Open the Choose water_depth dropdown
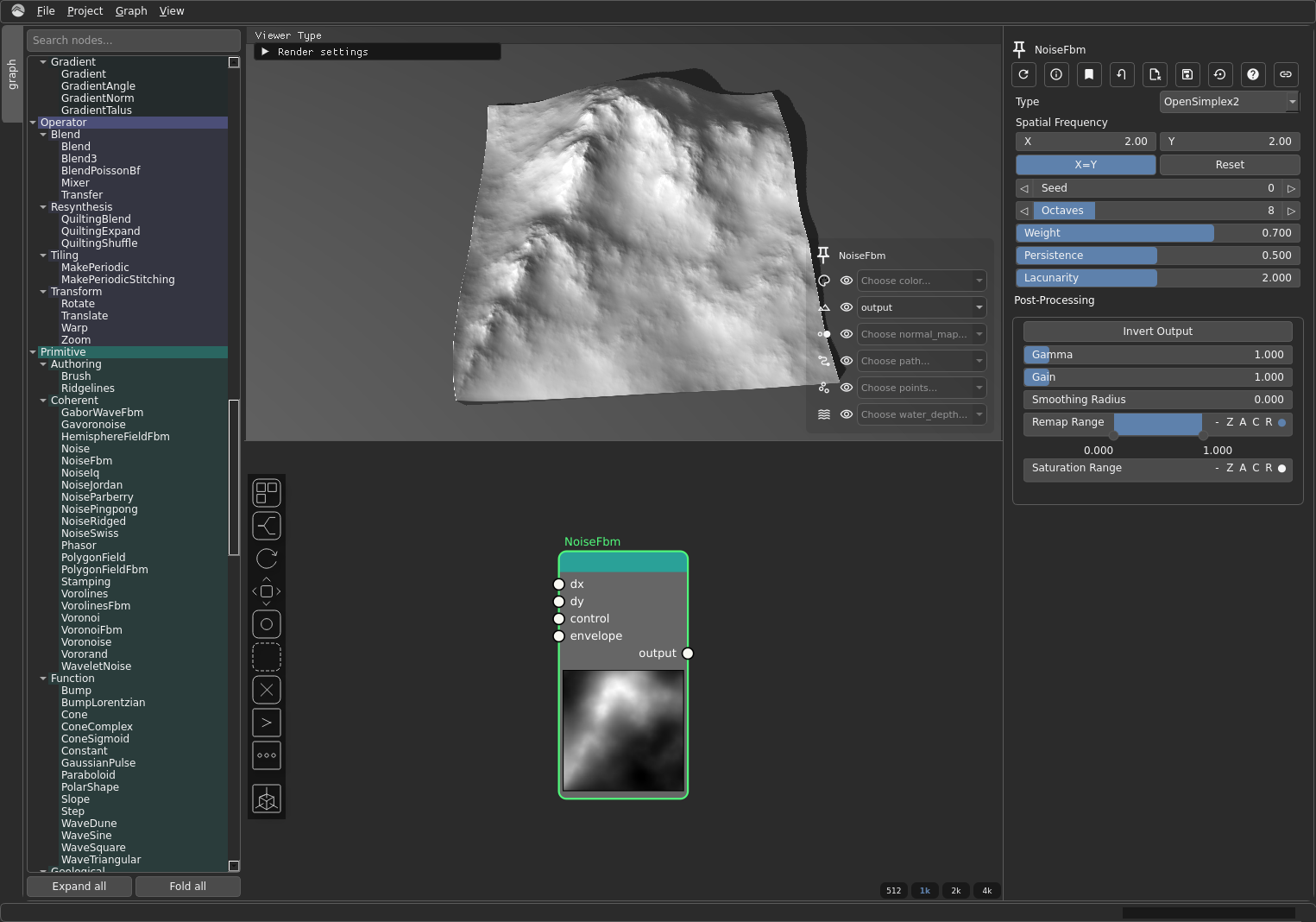 (922, 414)
